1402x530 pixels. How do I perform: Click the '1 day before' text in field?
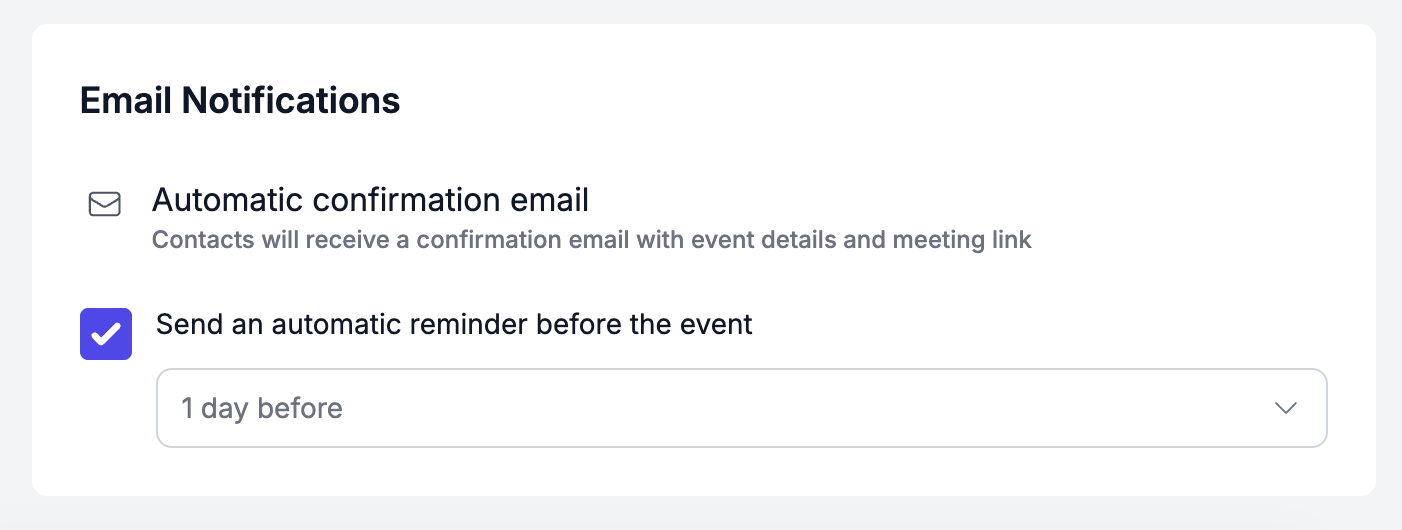[262, 408]
